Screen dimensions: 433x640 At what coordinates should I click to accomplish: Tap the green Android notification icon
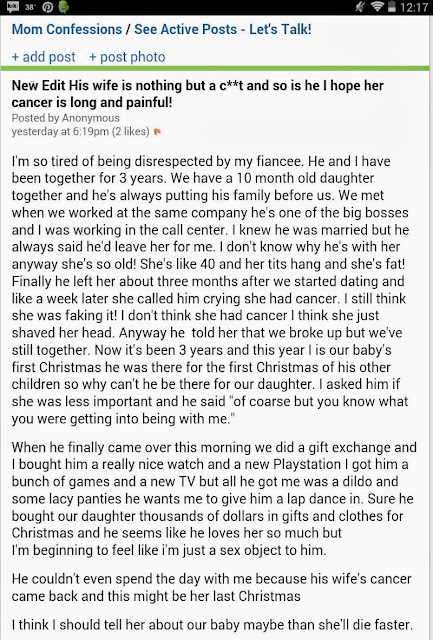click(x=64, y=7)
